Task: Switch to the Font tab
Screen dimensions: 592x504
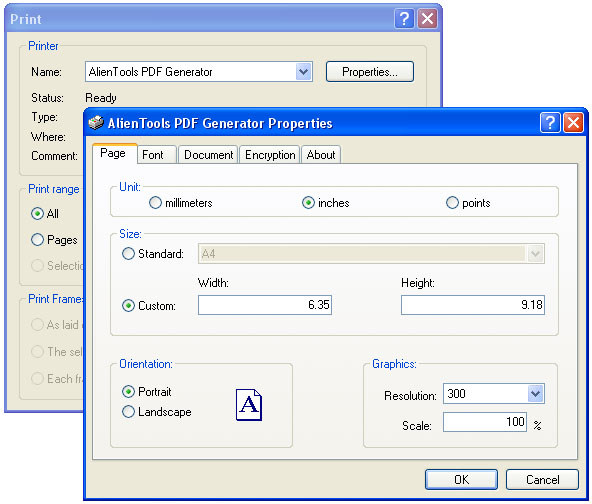Action: click(x=153, y=155)
